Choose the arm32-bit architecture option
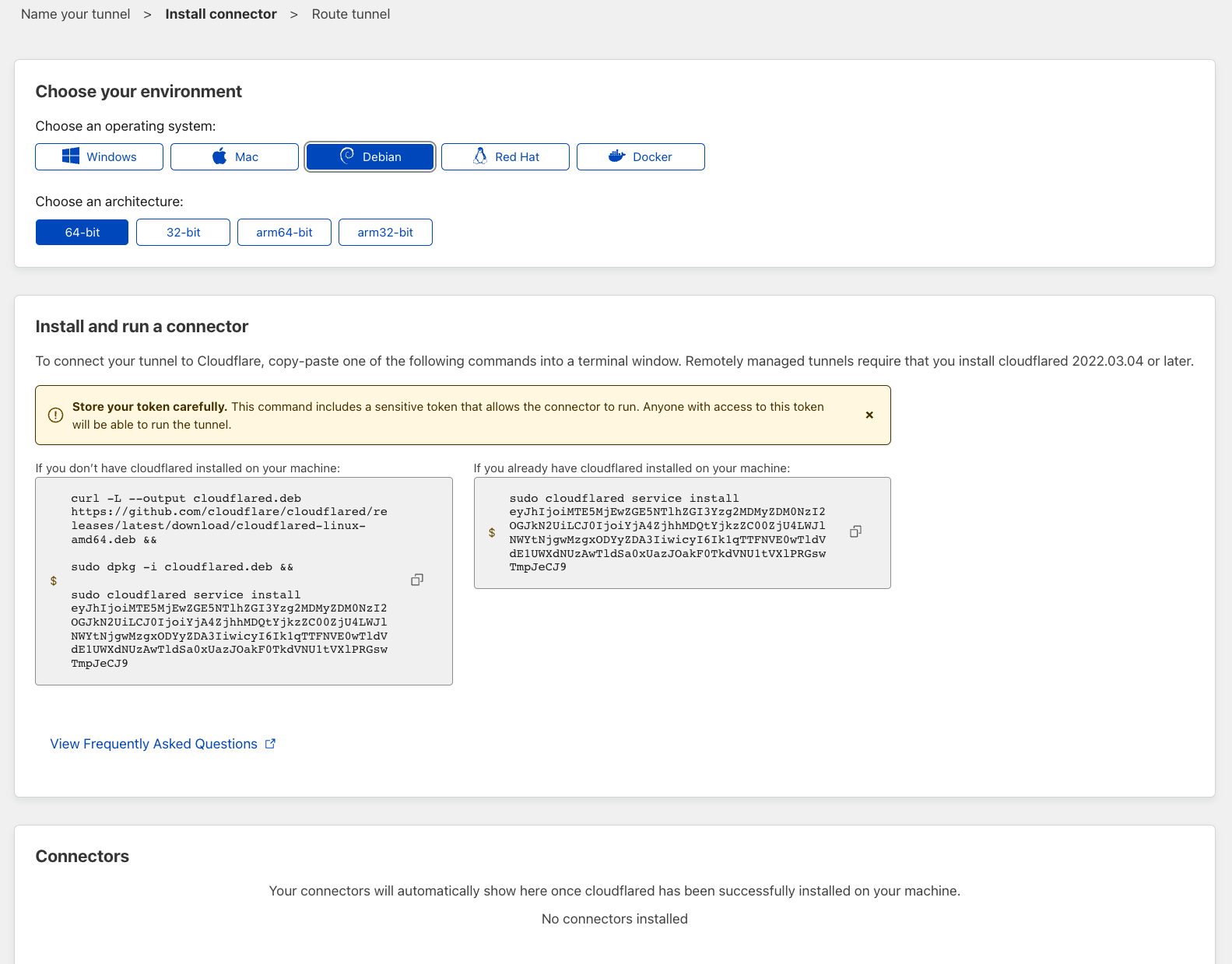This screenshot has width=1232, height=964. (x=385, y=232)
